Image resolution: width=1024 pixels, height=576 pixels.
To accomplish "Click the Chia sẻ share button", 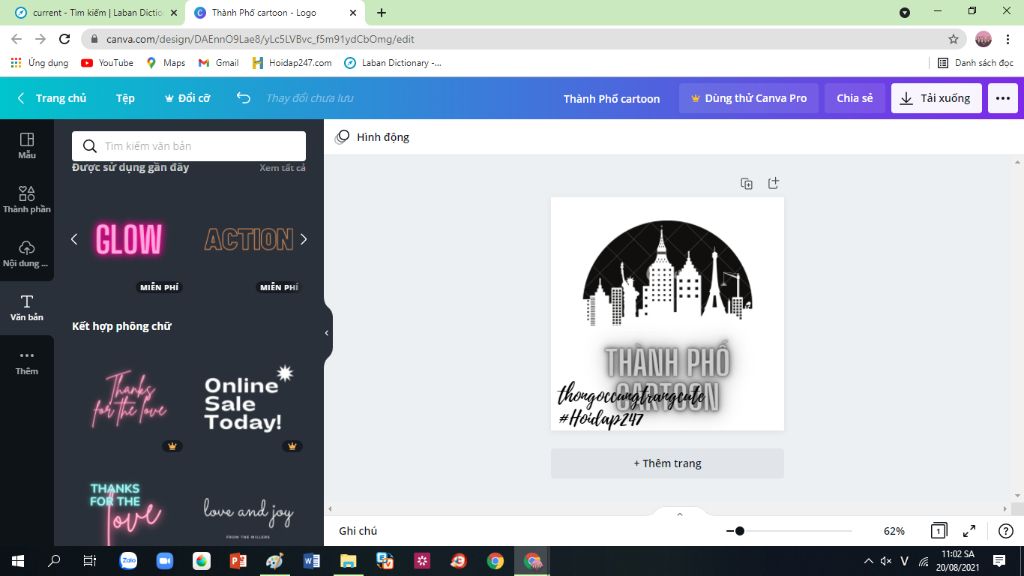I will [854, 98].
